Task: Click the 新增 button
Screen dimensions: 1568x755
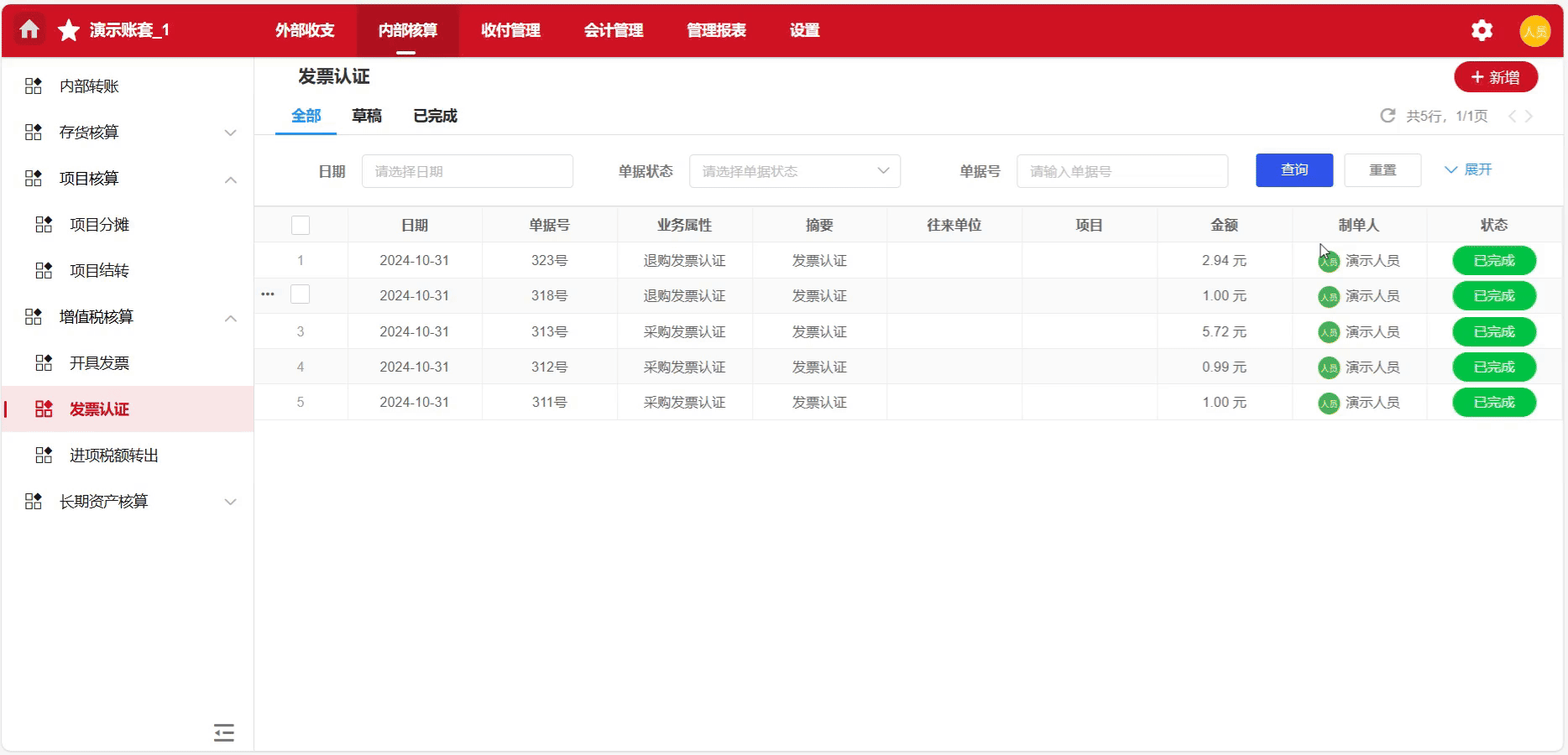Action: (1495, 77)
